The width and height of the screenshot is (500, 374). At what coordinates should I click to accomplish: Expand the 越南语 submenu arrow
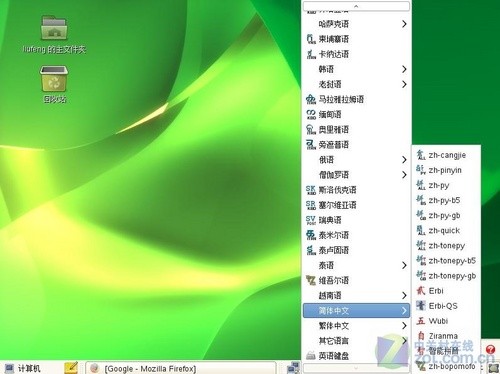pyautogui.click(x=404, y=295)
